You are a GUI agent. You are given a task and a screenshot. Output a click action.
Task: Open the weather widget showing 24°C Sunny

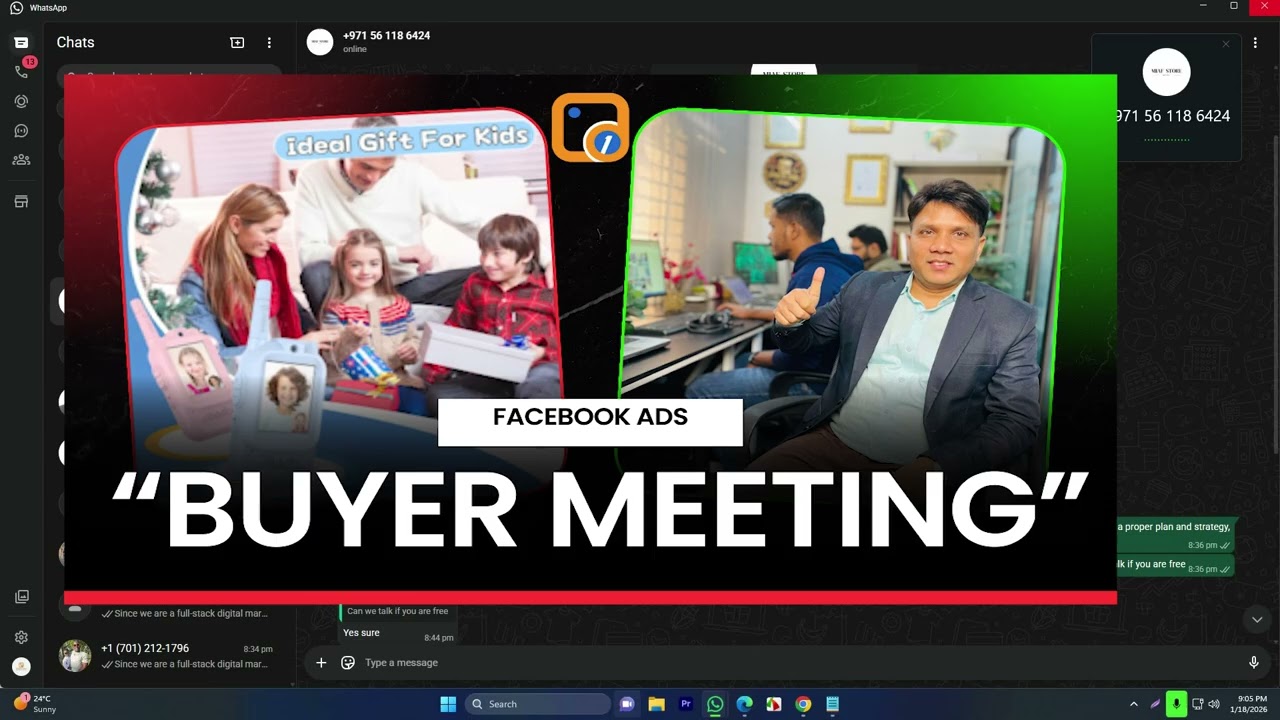click(x=35, y=704)
